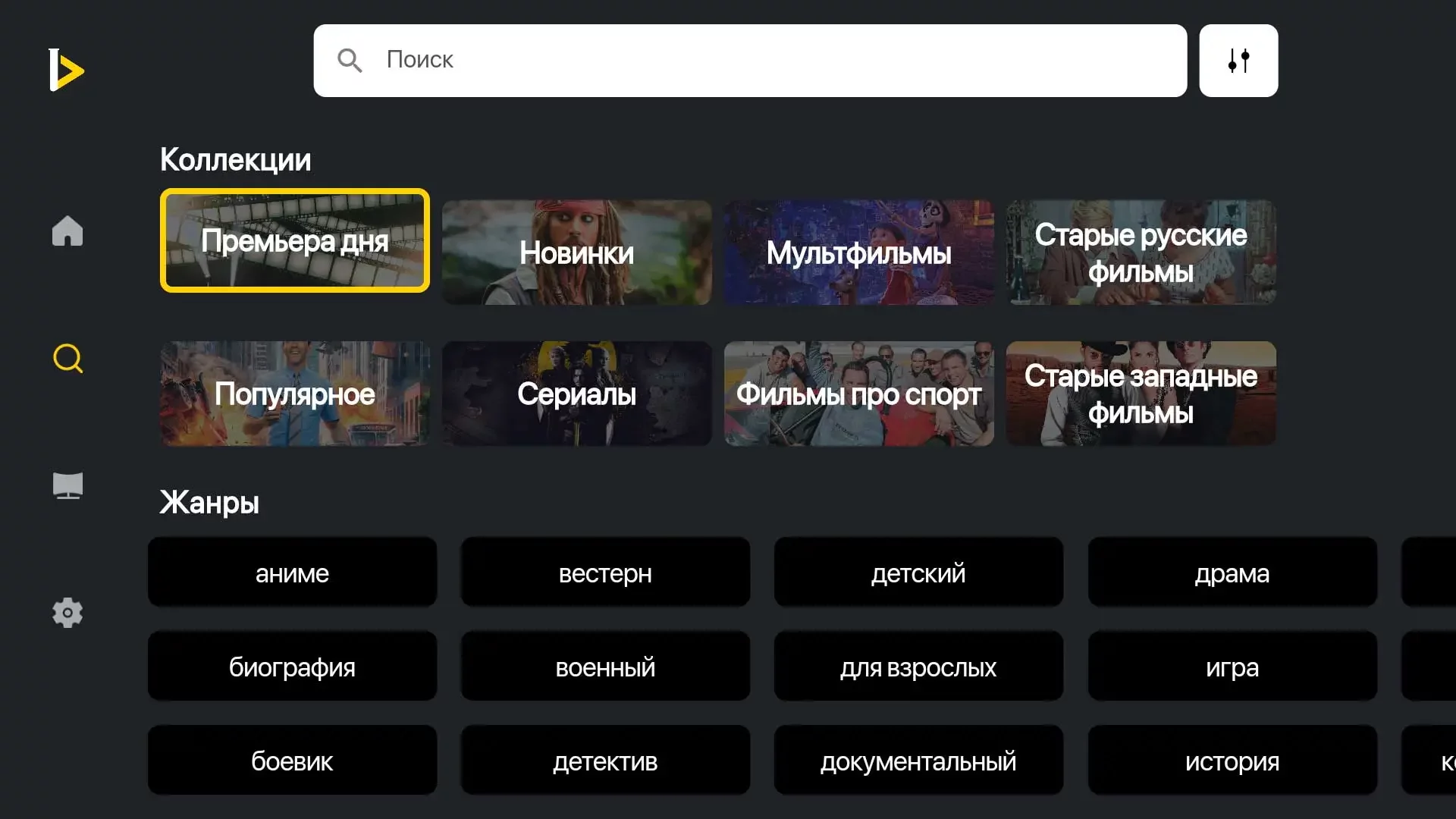Select the Search icon in the sidebar
1456x819 pixels.
pos(67,359)
